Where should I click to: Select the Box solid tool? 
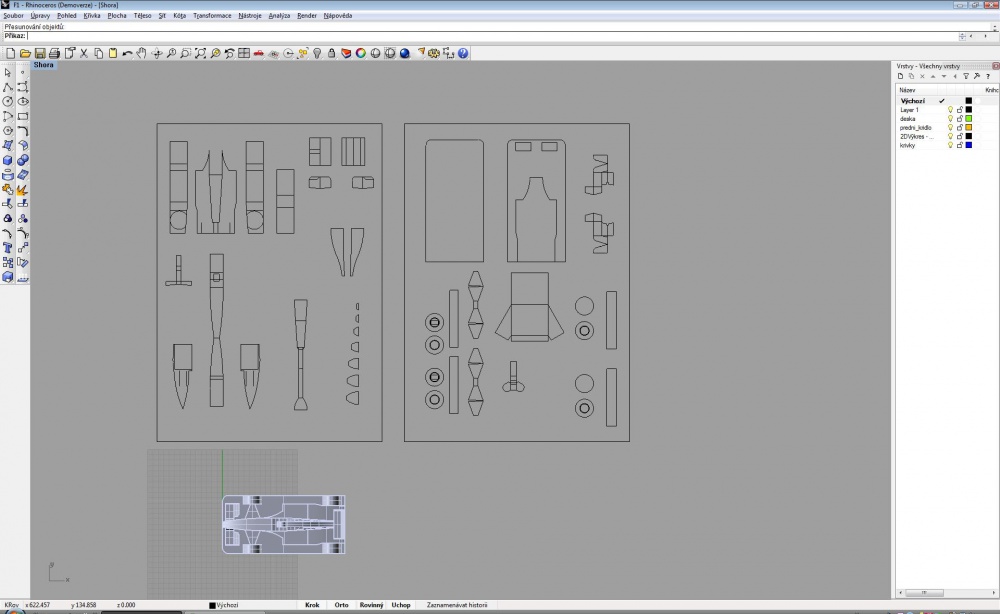(x=8, y=160)
